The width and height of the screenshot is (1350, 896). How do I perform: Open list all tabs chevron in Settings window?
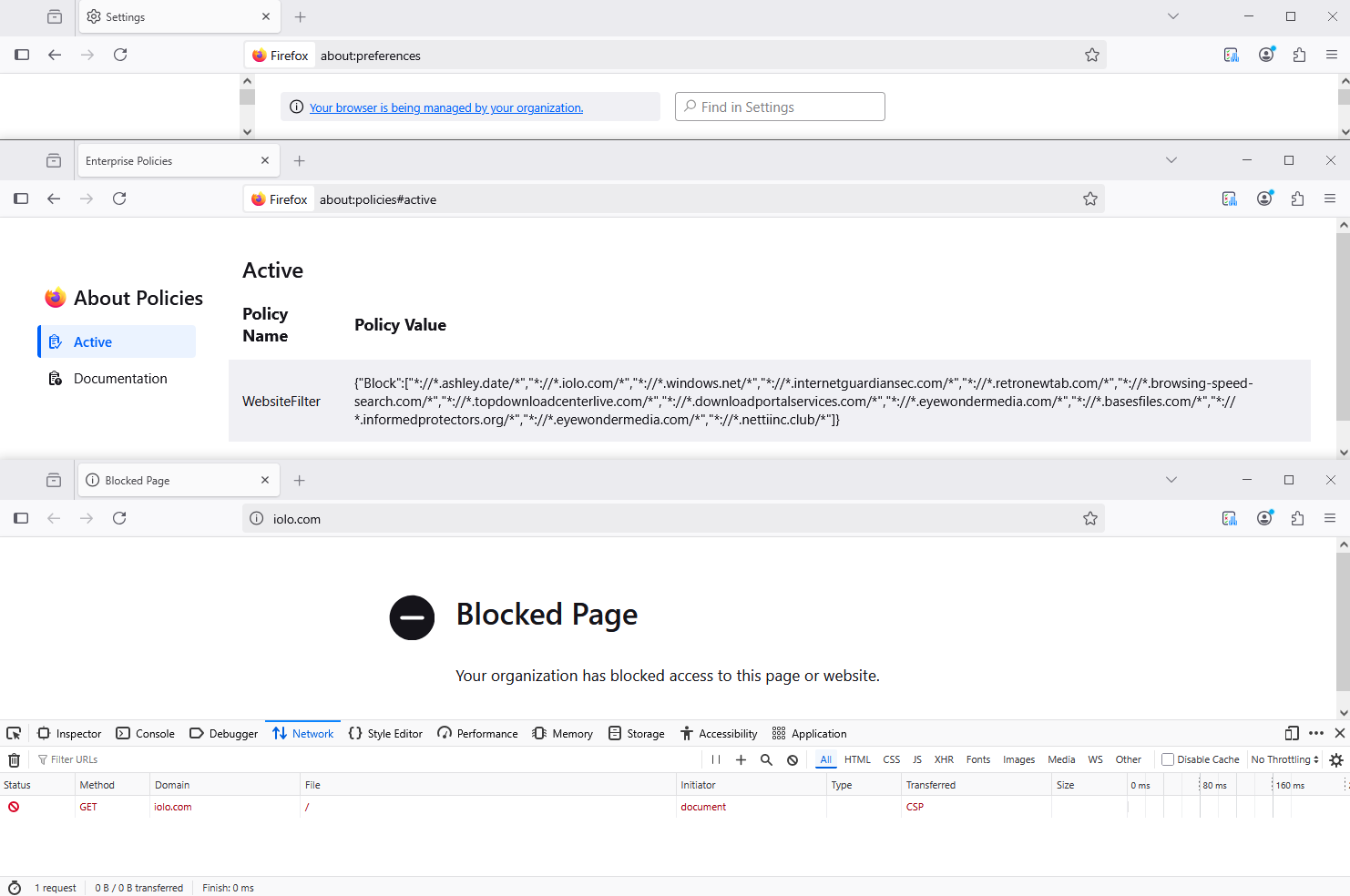pyautogui.click(x=1173, y=16)
